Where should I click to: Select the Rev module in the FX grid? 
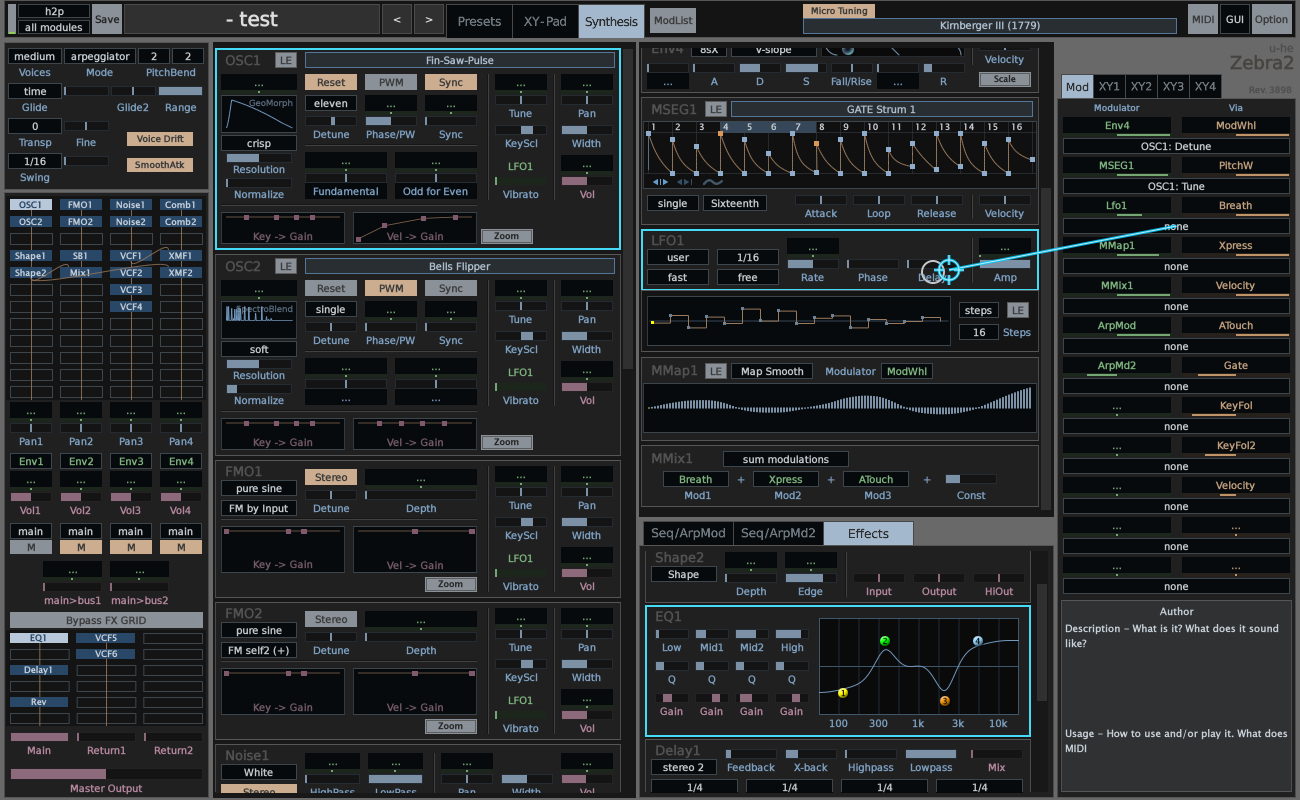pos(39,702)
